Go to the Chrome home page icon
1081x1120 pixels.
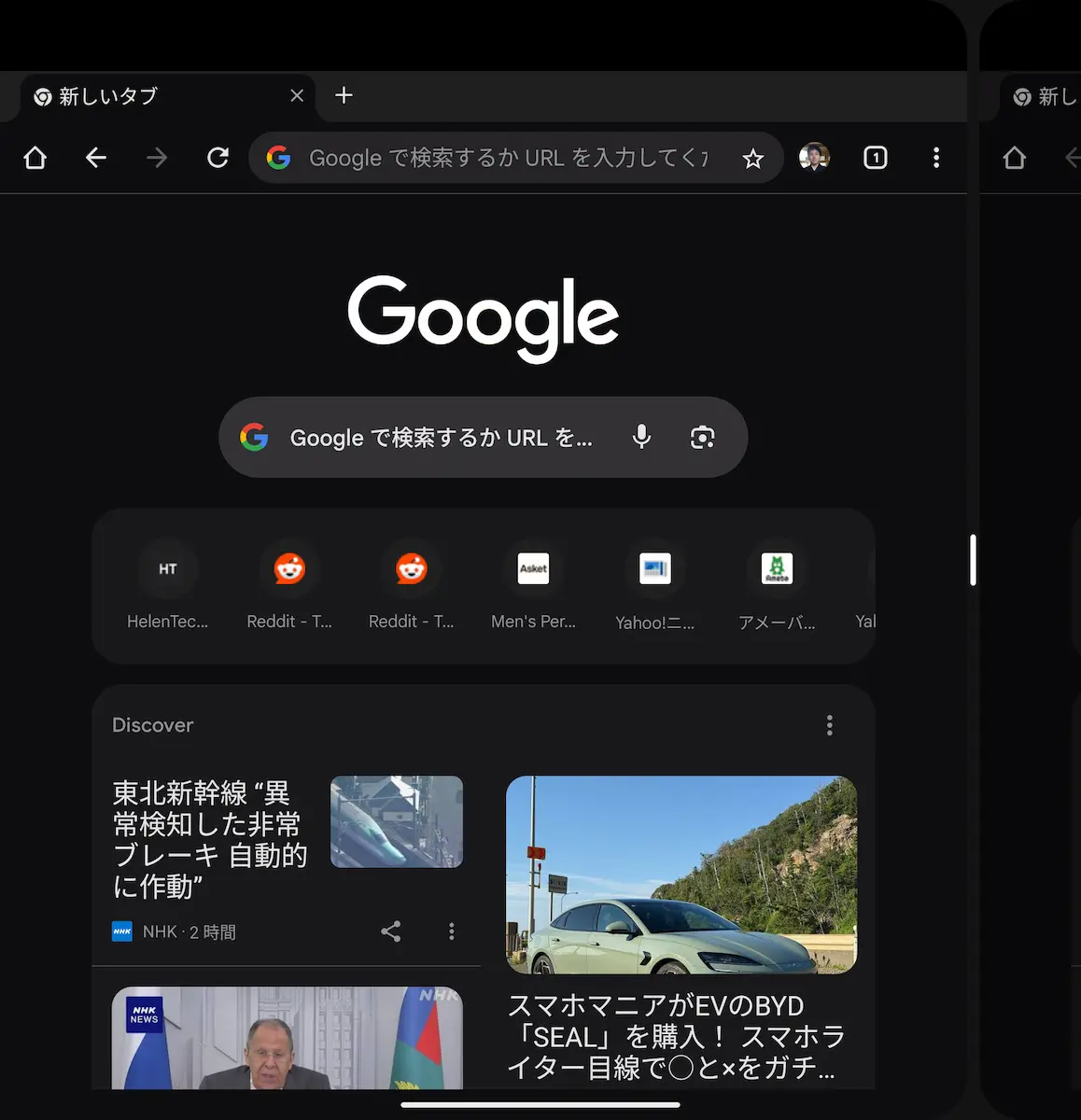click(35, 158)
